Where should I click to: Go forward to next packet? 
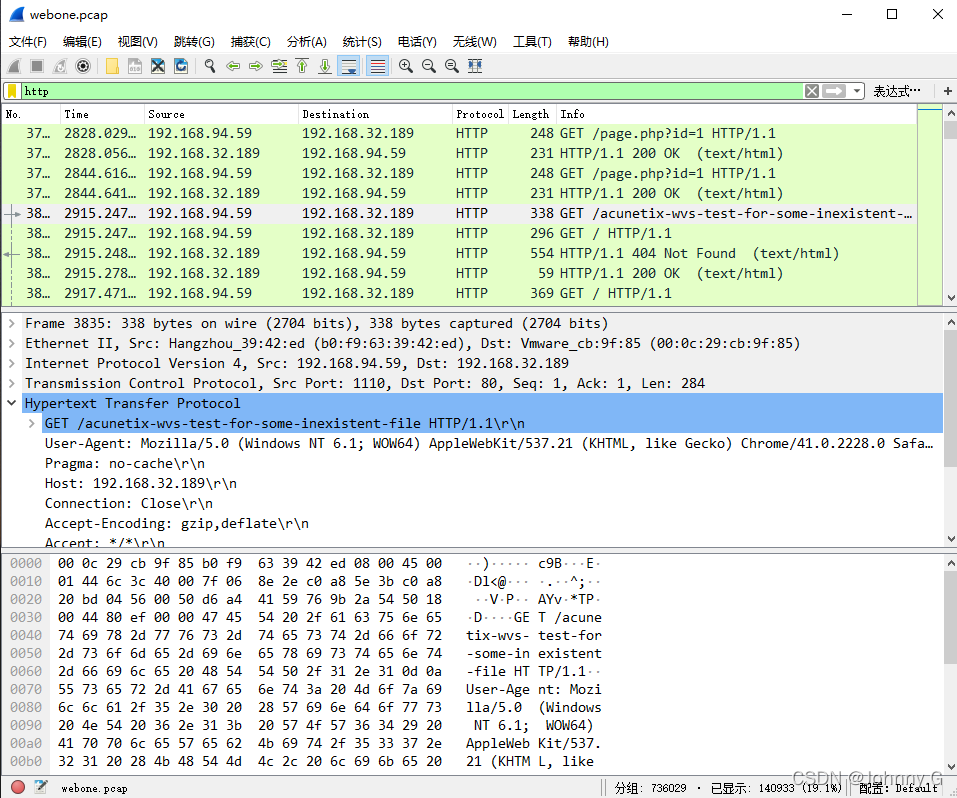(x=256, y=66)
